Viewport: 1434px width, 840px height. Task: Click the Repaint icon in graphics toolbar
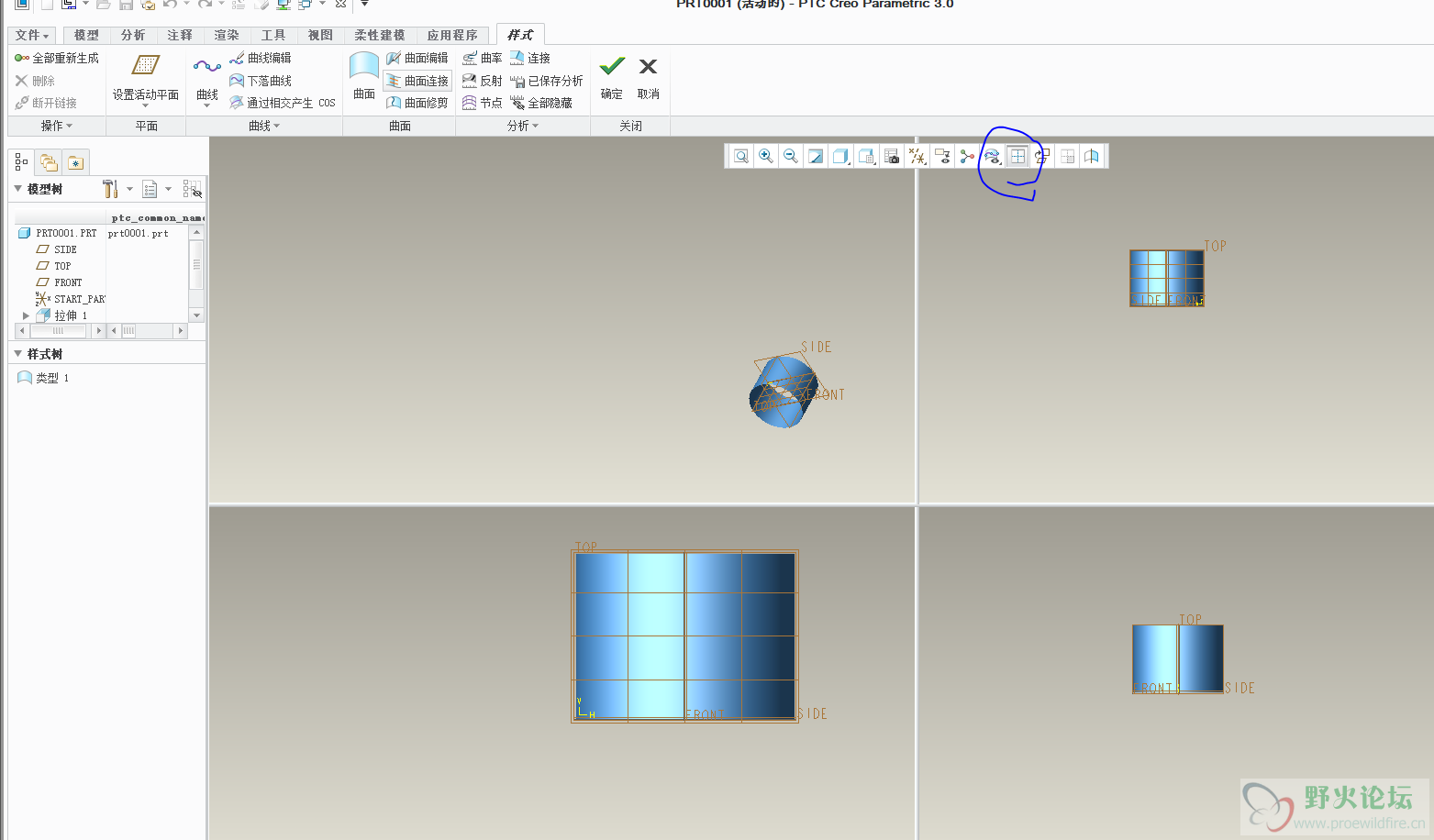coord(816,157)
